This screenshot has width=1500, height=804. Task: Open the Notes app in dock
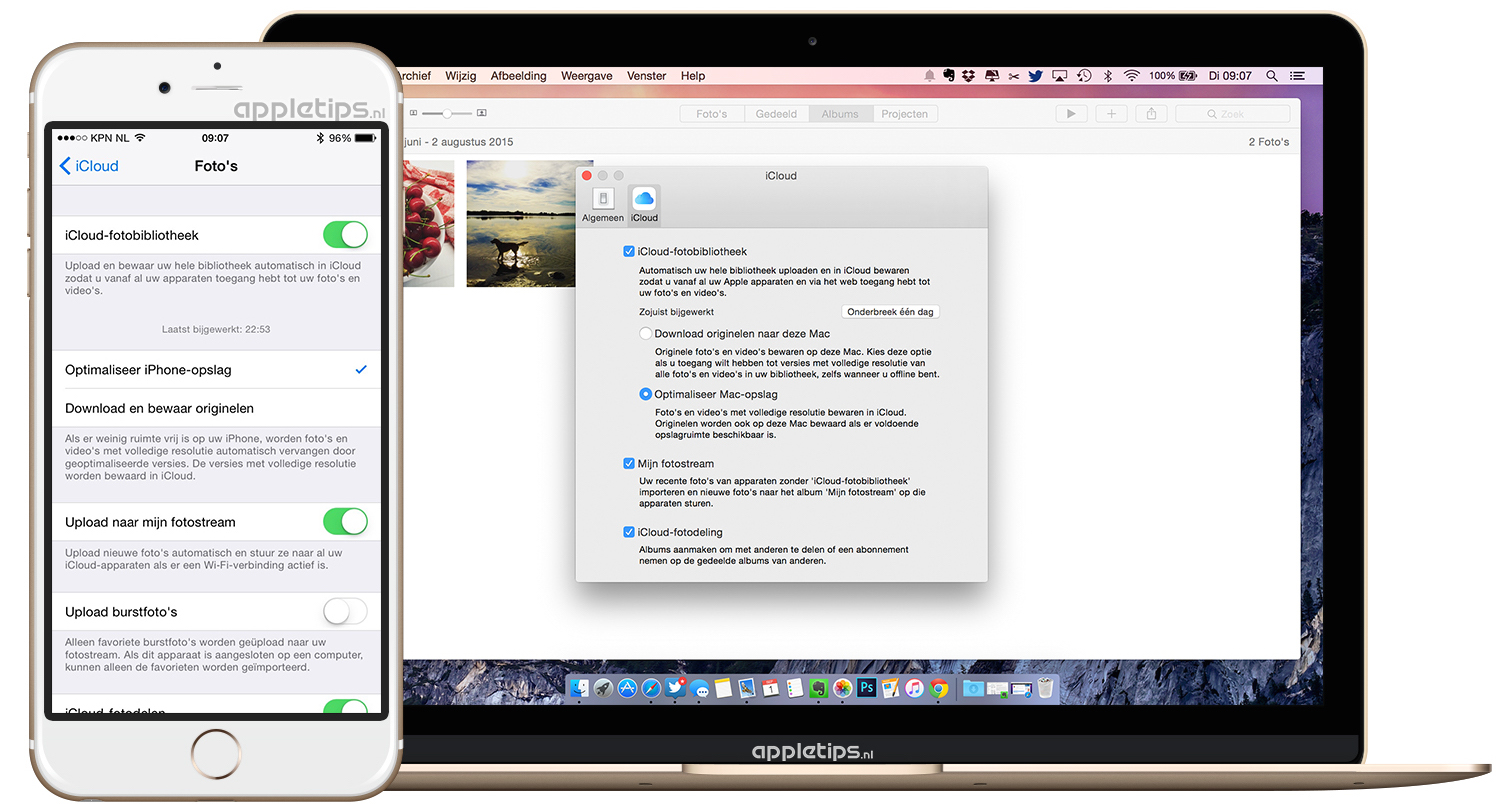723,688
